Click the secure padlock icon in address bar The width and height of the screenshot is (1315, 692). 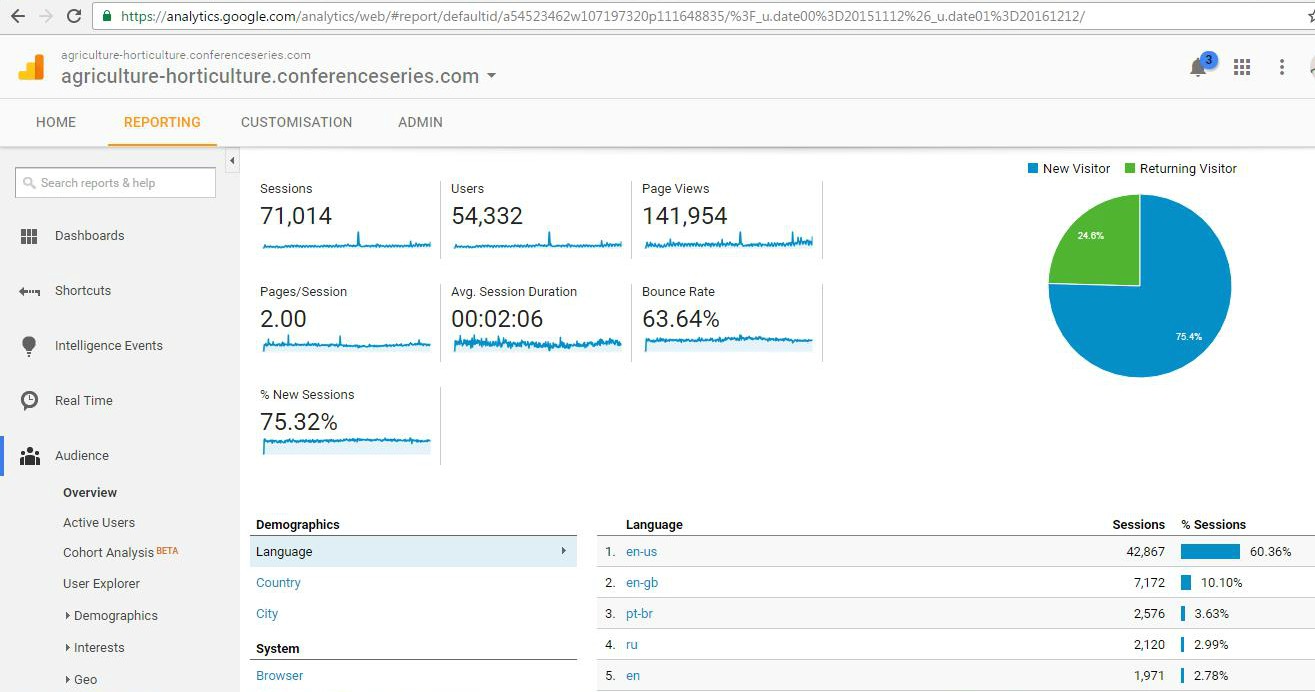point(107,16)
